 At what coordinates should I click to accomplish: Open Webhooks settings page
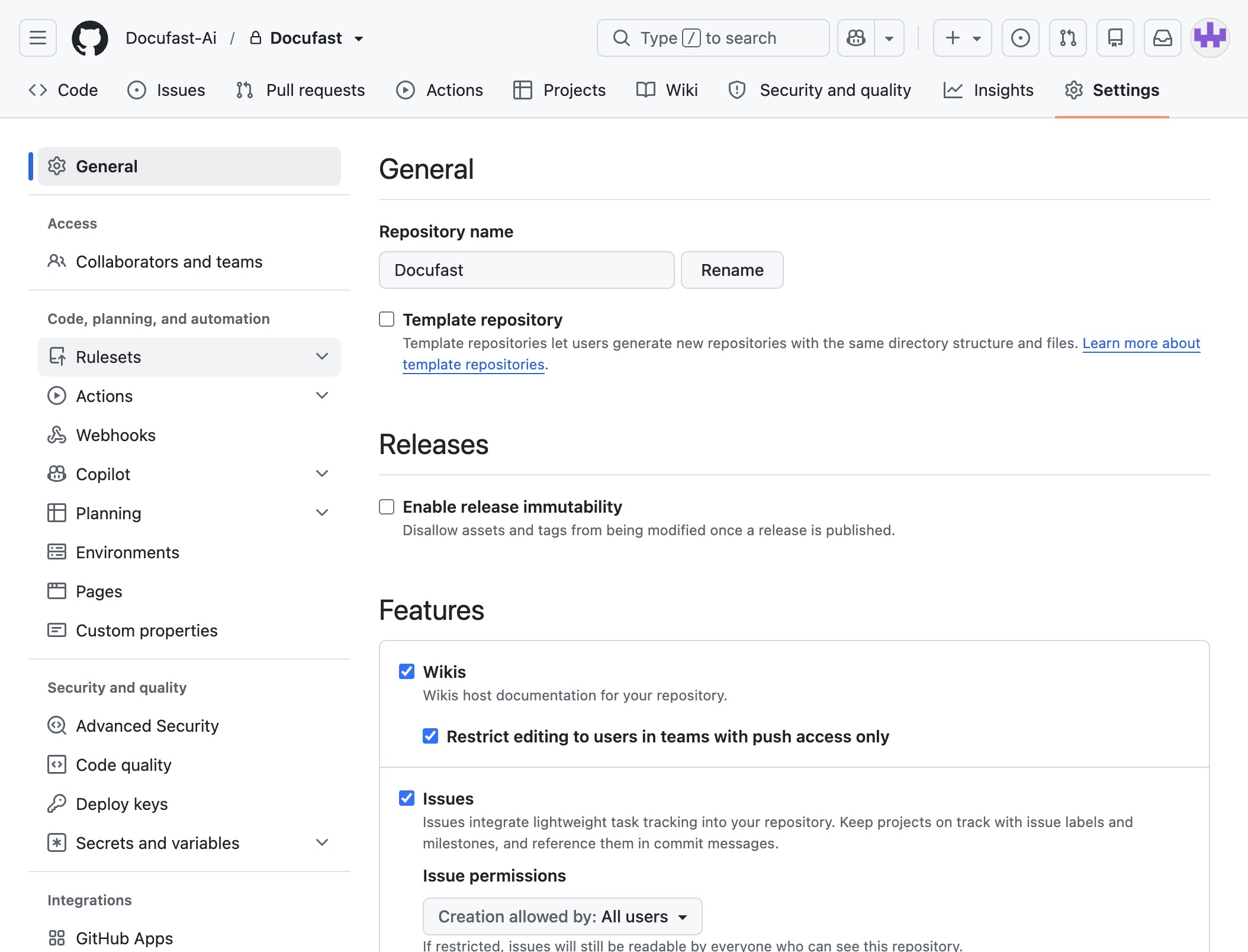pos(189,435)
